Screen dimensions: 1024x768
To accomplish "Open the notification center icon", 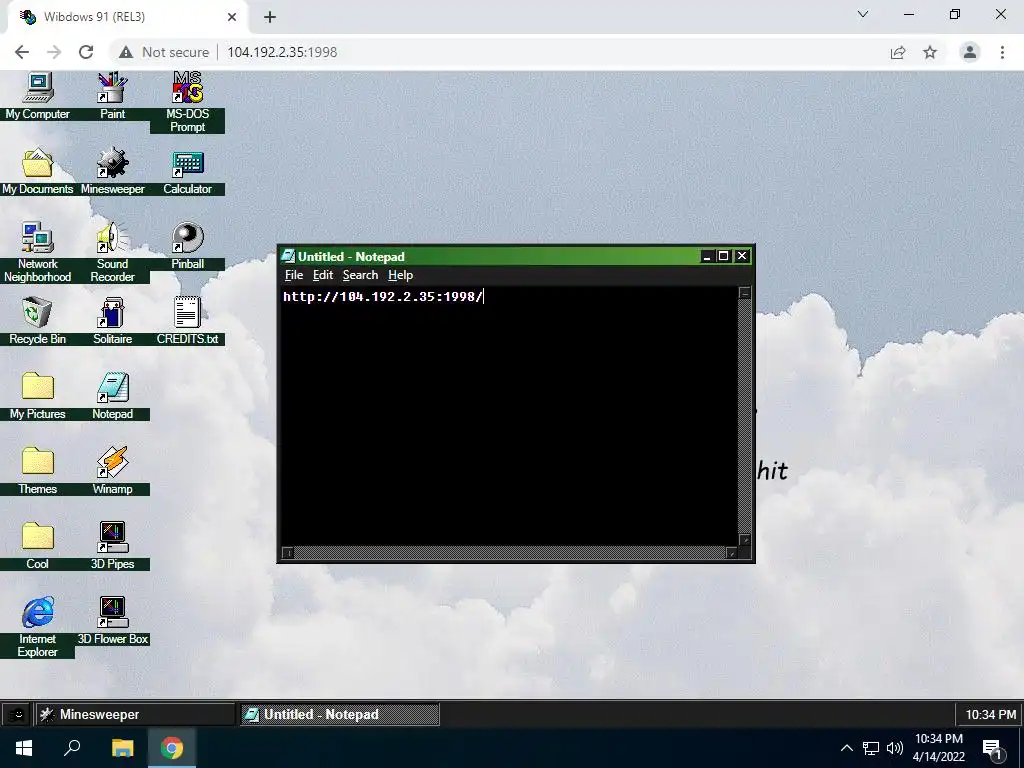I will pyautogui.click(x=993, y=749).
